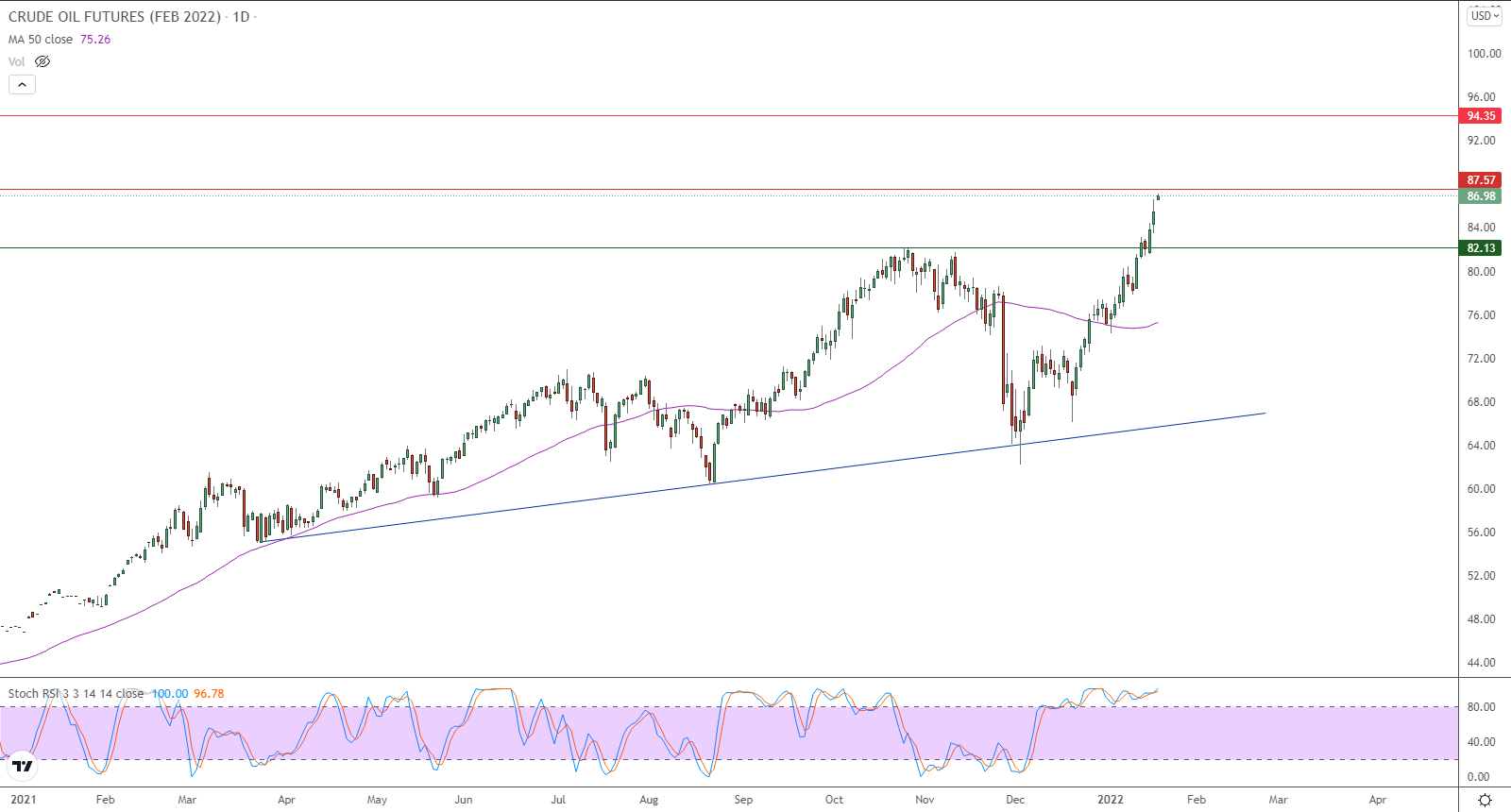Open chart settings gear icon
The image size is (1511, 812).
coord(1485,800)
